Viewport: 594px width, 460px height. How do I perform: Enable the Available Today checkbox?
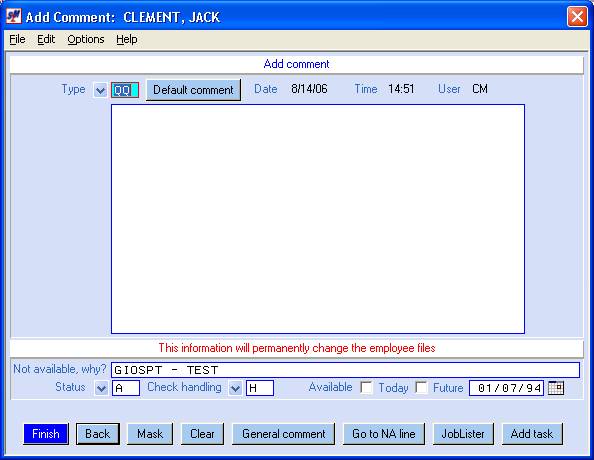tap(366, 387)
